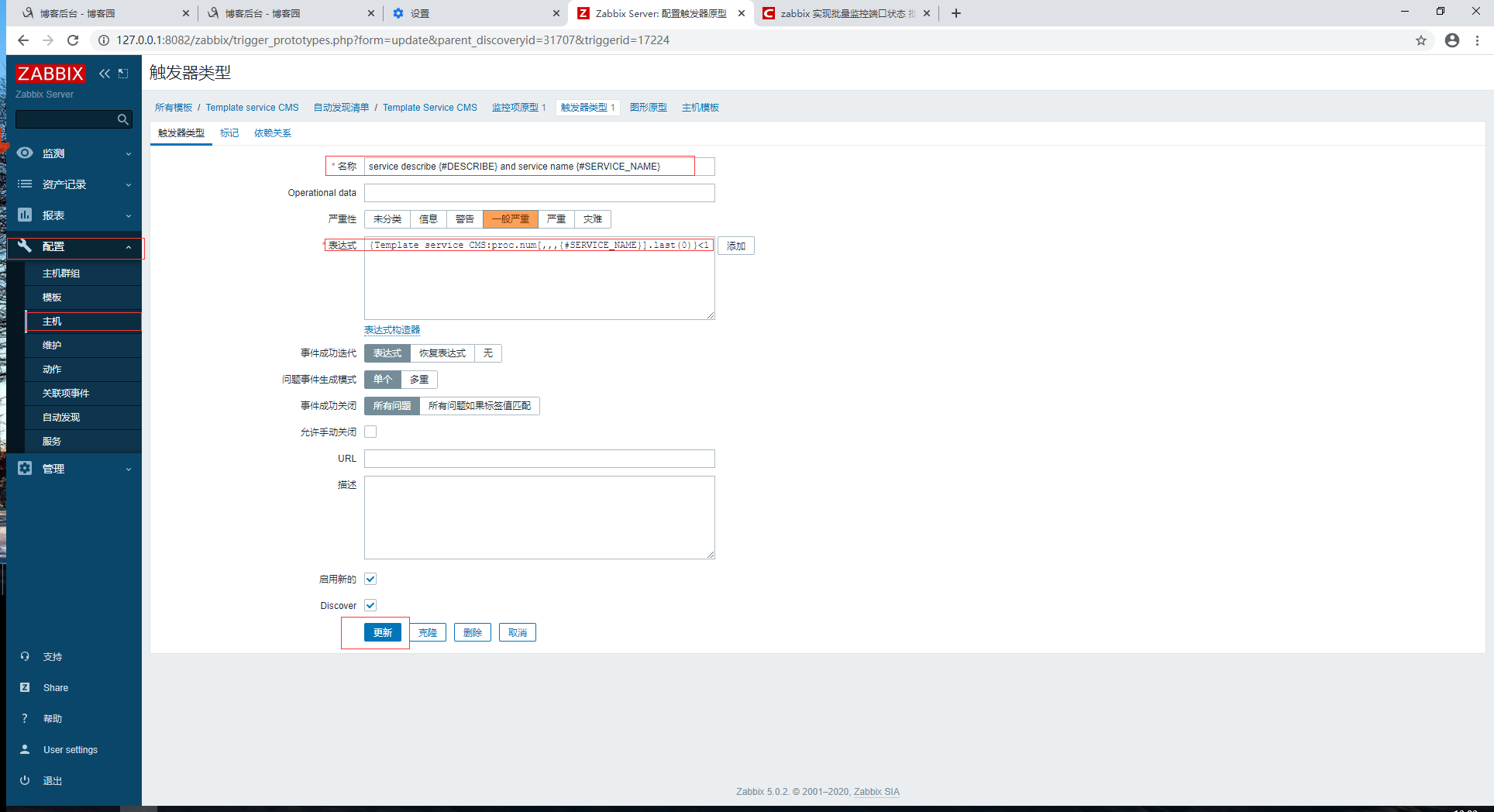Screen dimensions: 1494x812
Task: Open 所有模板 breadcrumb link
Action: pos(174,108)
